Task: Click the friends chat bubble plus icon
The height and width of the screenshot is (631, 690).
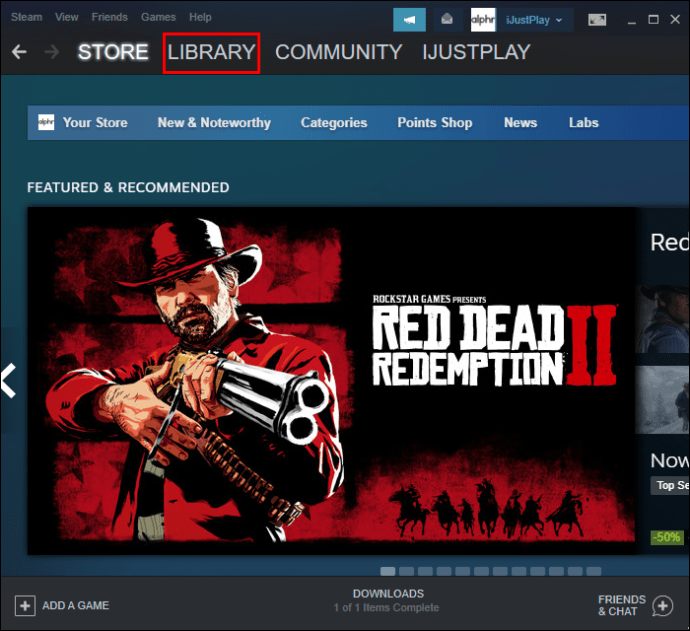Action: point(663,606)
